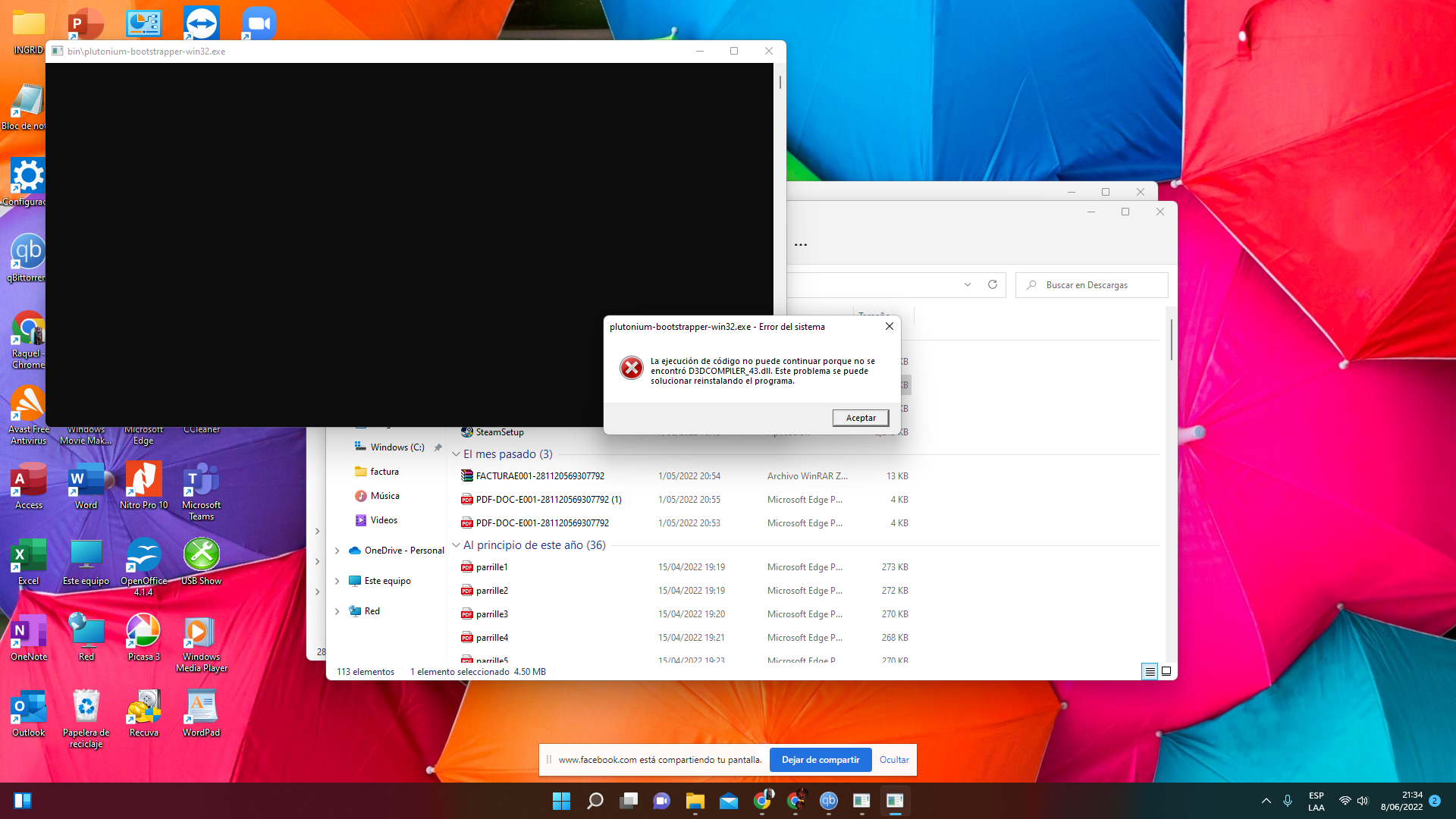The width and height of the screenshot is (1456, 819).
Task: Collapse Al principio de este año group
Action: tap(456, 545)
